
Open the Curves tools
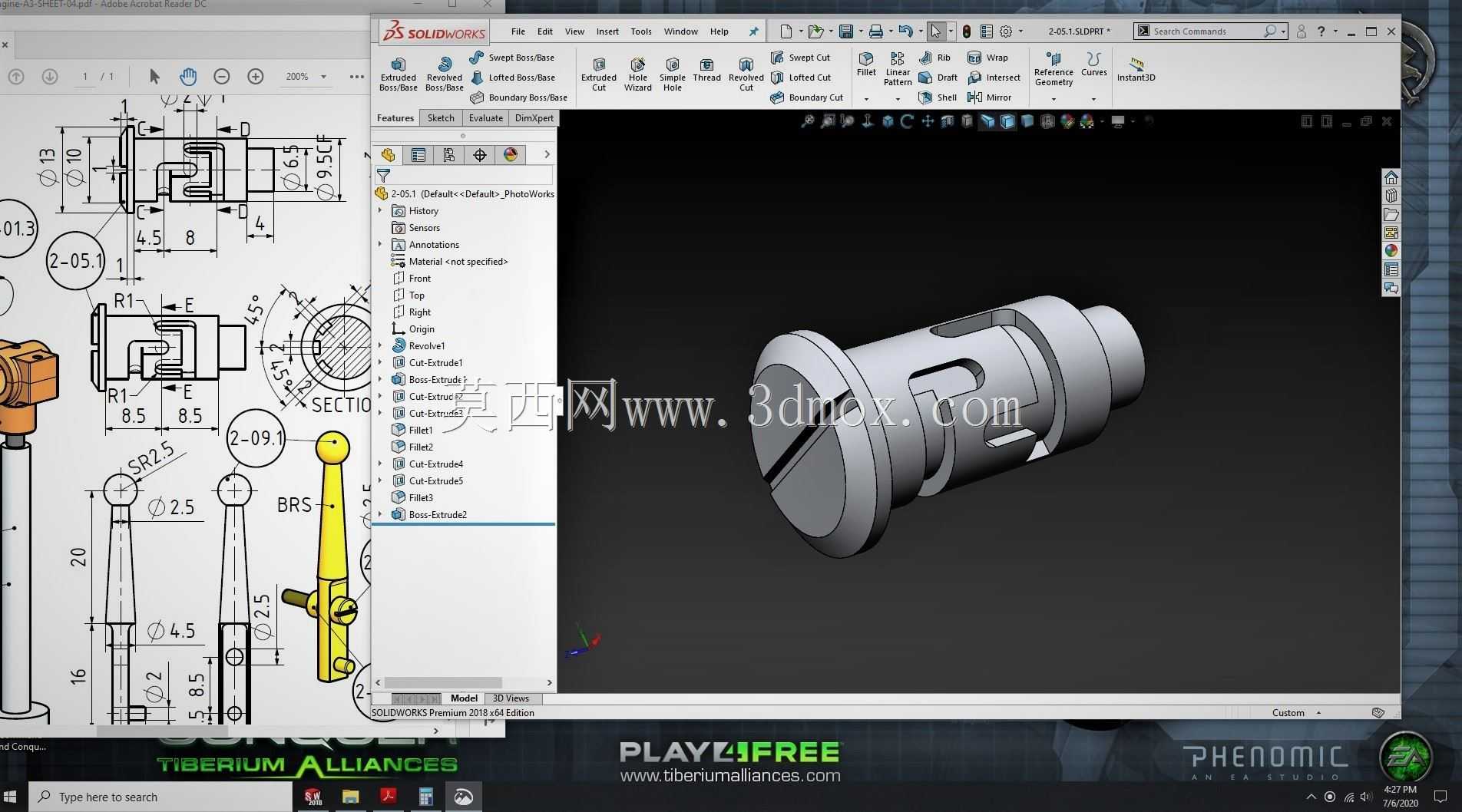click(x=1093, y=64)
